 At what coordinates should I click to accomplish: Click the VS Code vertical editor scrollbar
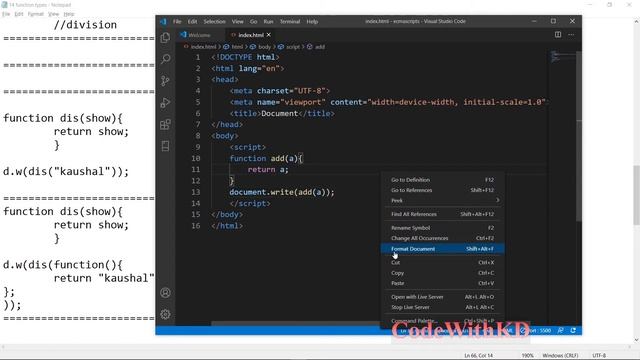(x=579, y=137)
